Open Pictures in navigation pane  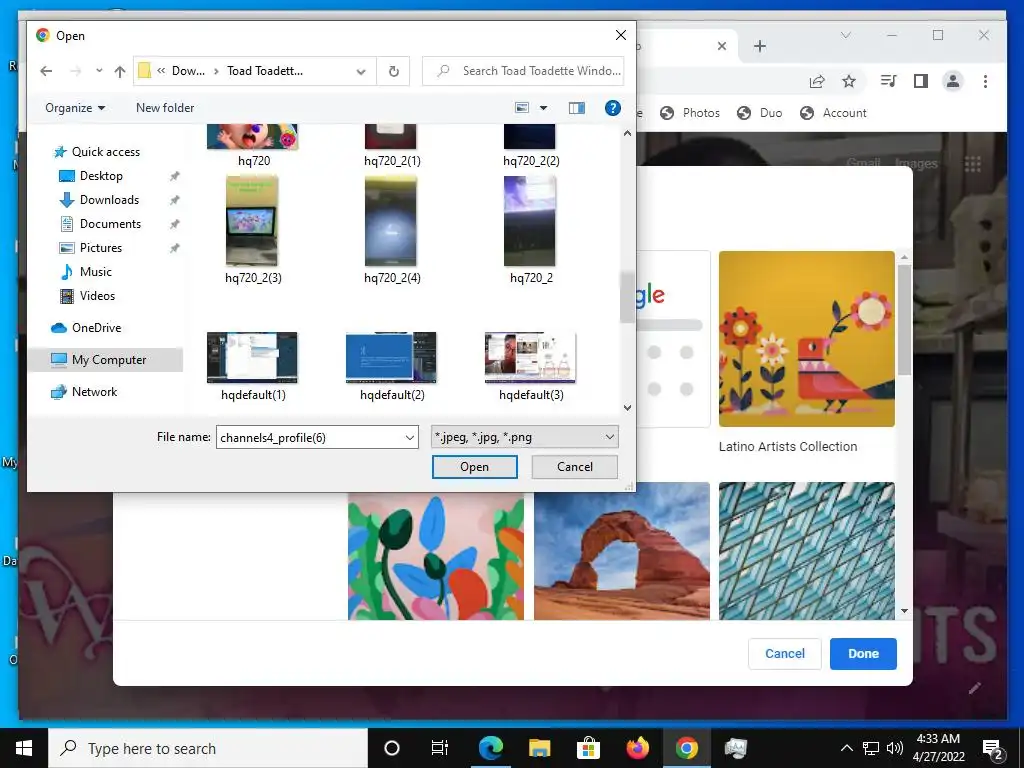[x=101, y=248]
